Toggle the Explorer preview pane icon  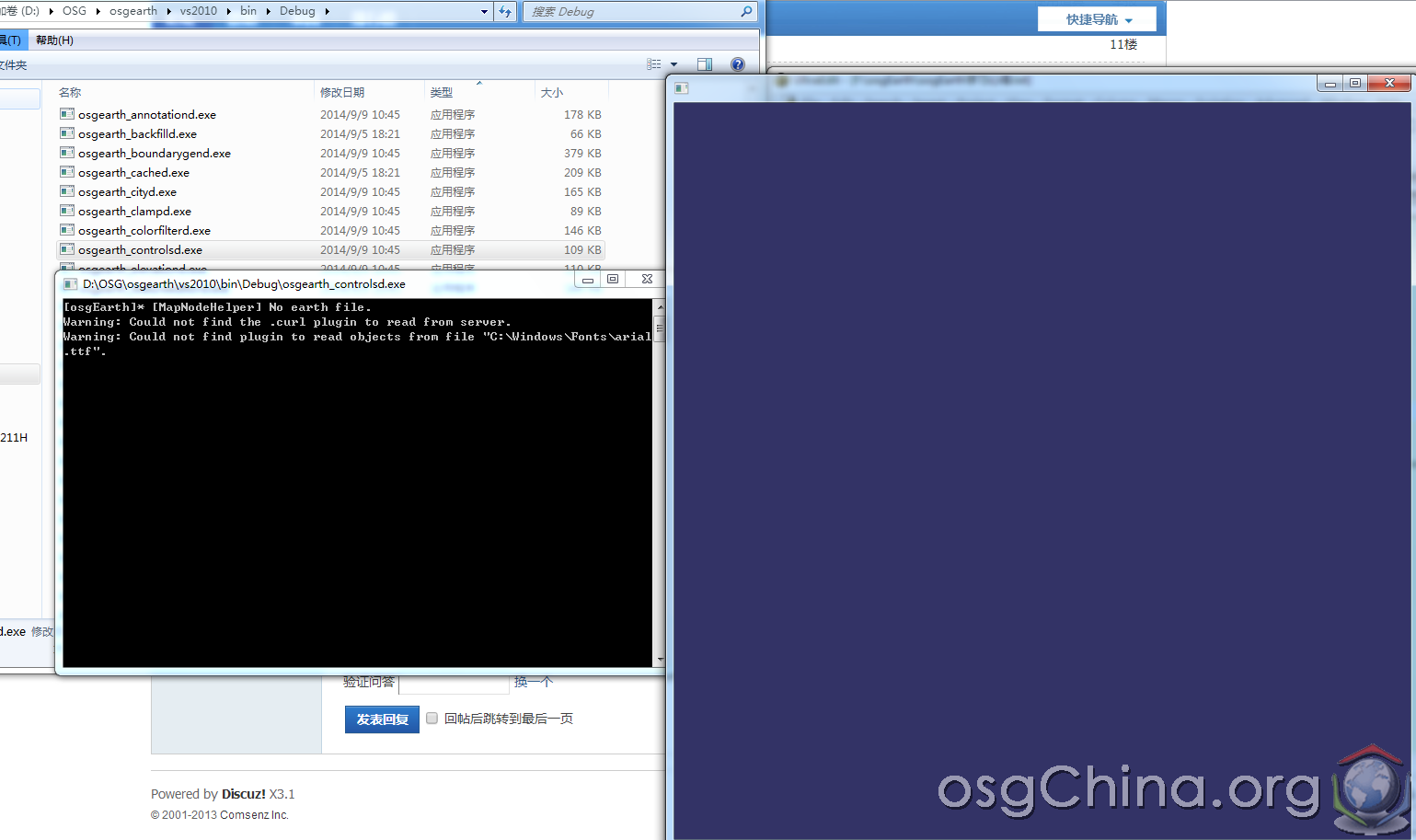pyautogui.click(x=705, y=64)
